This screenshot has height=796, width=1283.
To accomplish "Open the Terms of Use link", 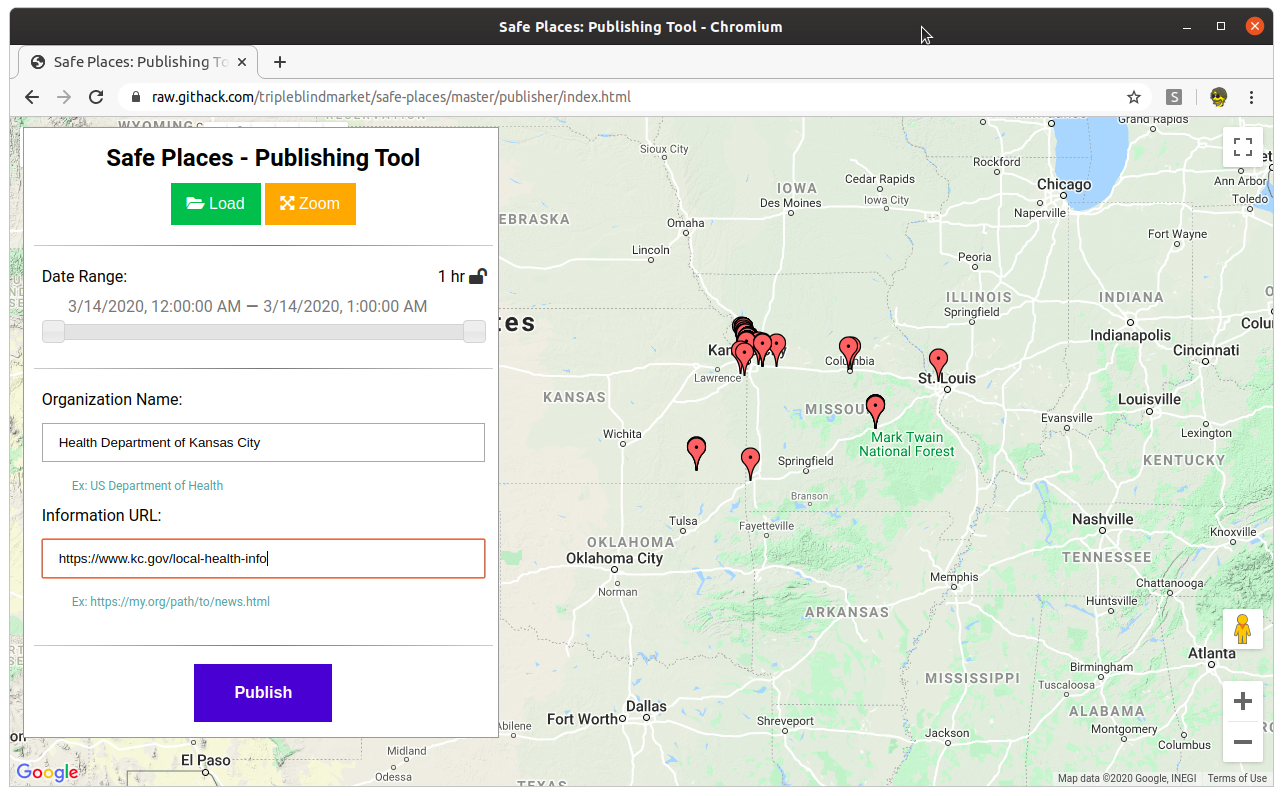I will tap(1237, 778).
